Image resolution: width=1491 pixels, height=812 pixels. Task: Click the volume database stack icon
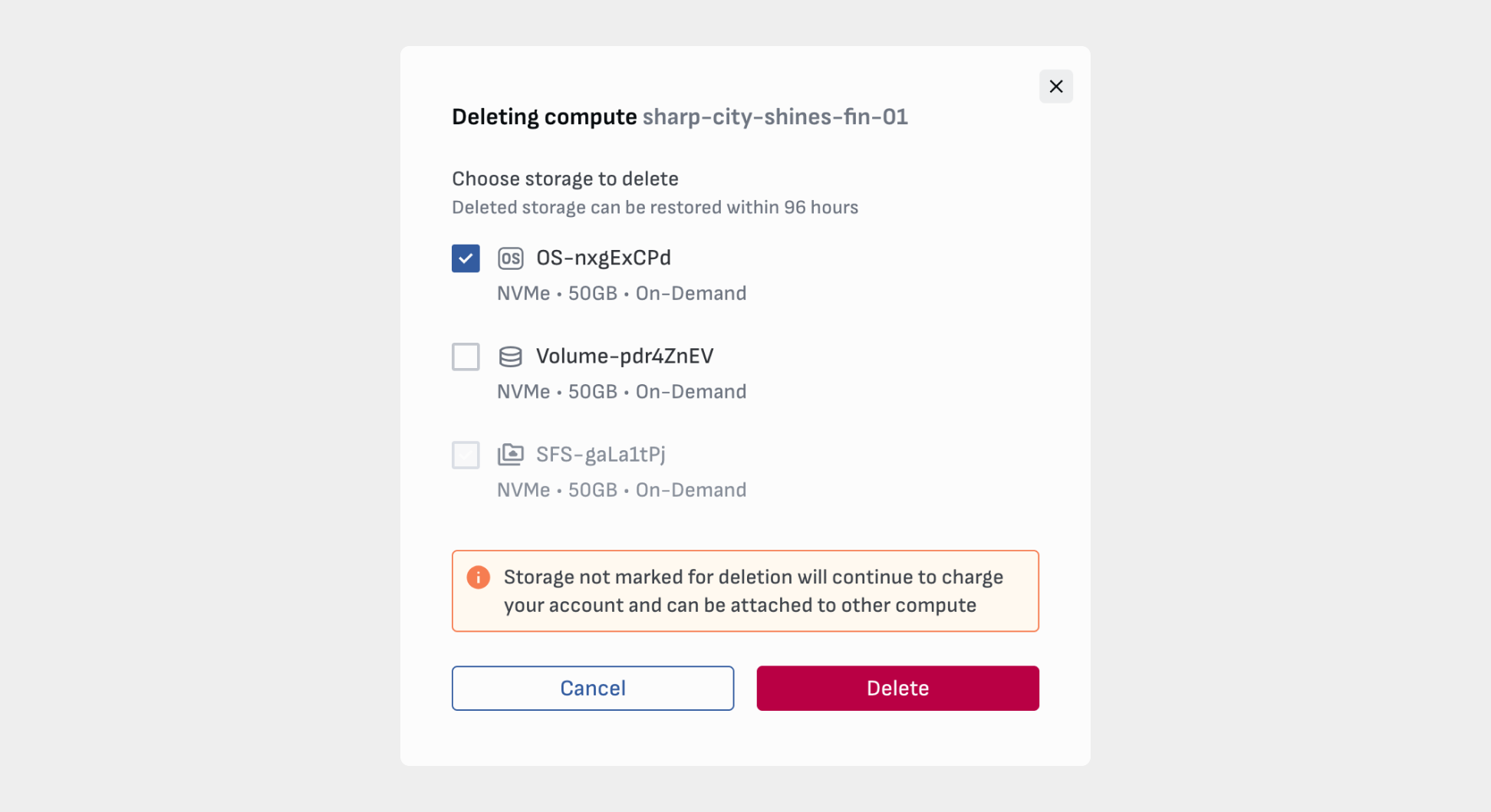(x=510, y=357)
